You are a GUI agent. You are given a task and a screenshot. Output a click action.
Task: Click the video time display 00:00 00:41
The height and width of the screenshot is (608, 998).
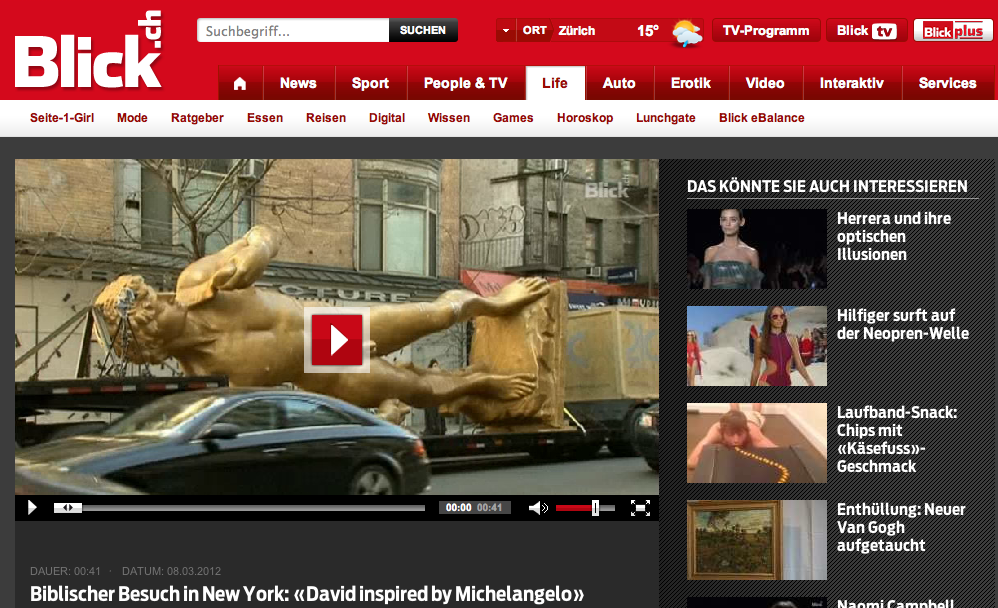coord(474,507)
